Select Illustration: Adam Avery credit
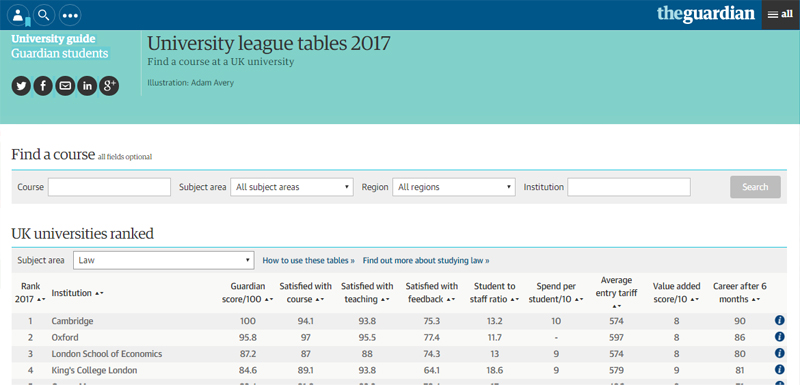 190,83
